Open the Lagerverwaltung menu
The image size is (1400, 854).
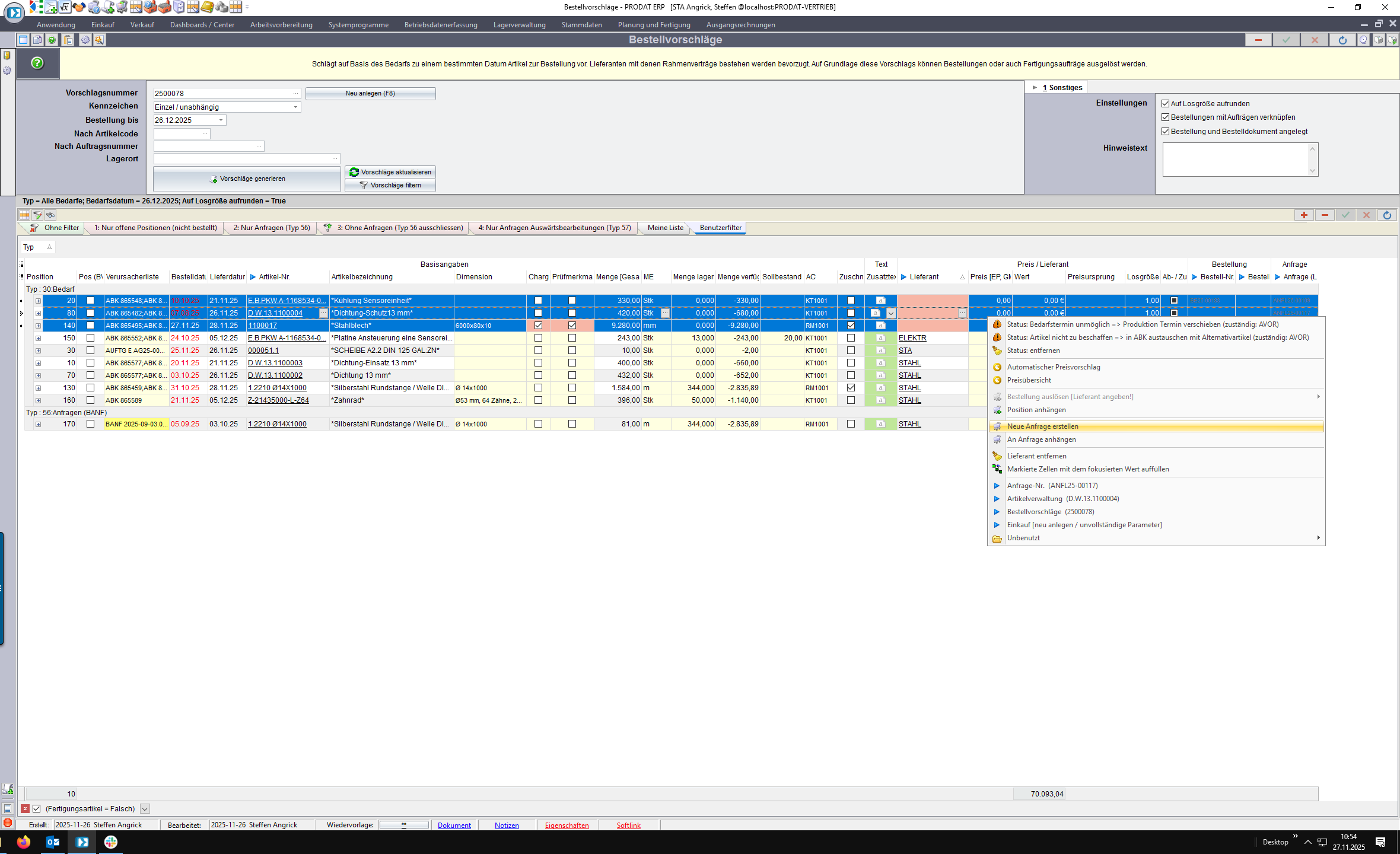coord(519,25)
